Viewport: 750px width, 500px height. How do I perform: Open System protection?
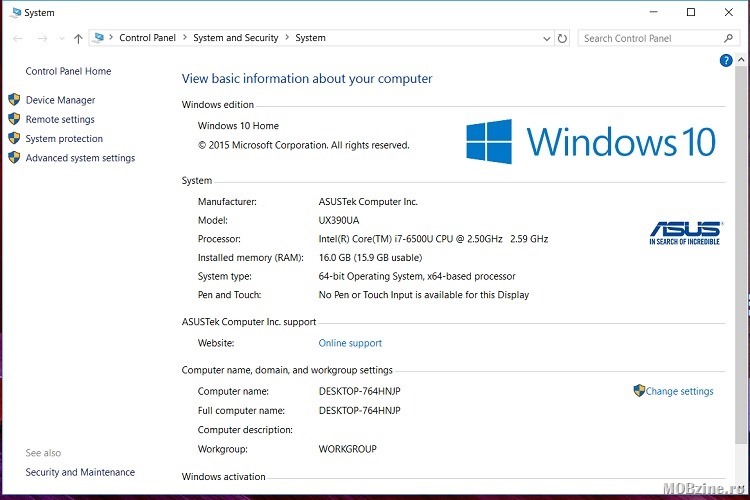coord(64,139)
